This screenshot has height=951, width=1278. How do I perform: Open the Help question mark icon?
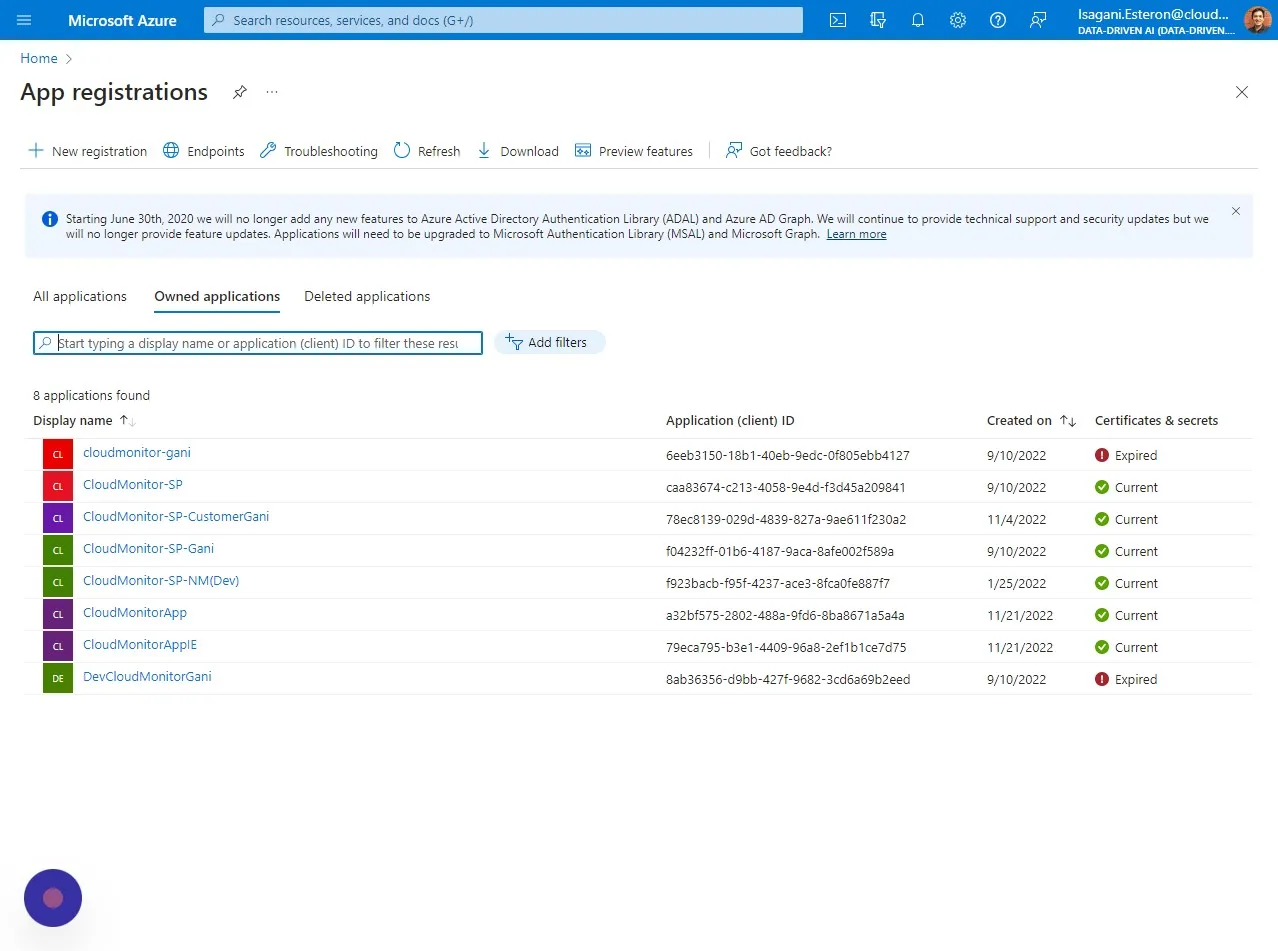pyautogui.click(x=998, y=20)
